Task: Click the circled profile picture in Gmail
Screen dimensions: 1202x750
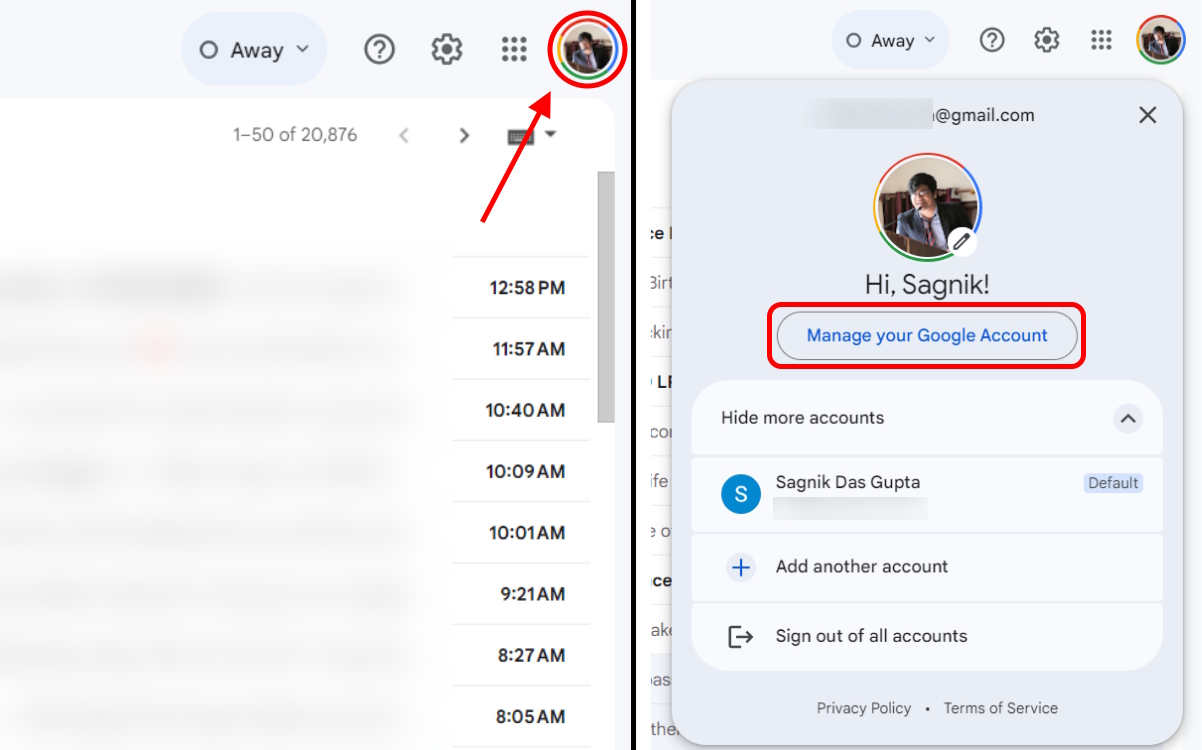Action: pos(587,48)
